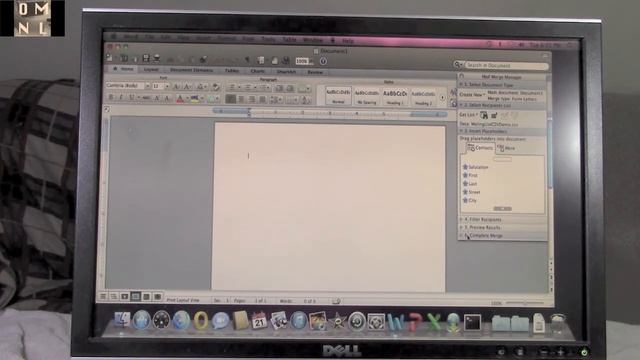This screenshot has height=360, width=640.
Task: Click the shrink font size button
Action: 187,87
